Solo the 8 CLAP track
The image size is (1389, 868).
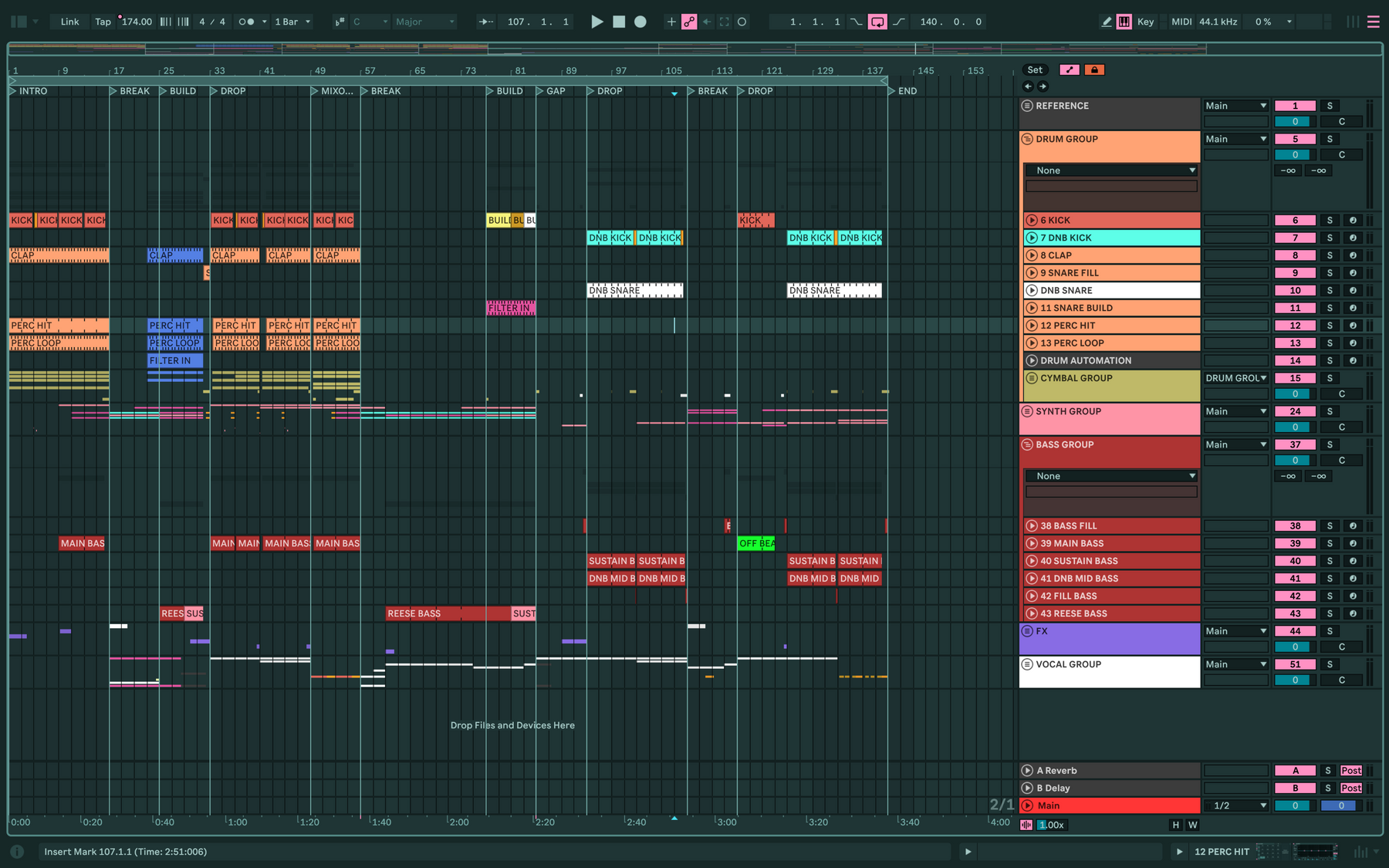coord(1330,255)
